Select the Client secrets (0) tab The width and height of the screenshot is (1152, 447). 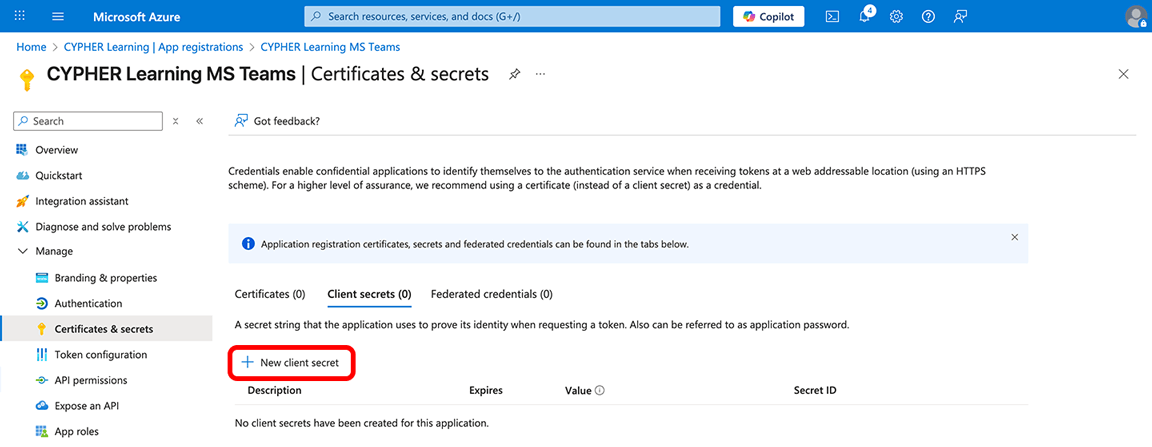(x=369, y=294)
